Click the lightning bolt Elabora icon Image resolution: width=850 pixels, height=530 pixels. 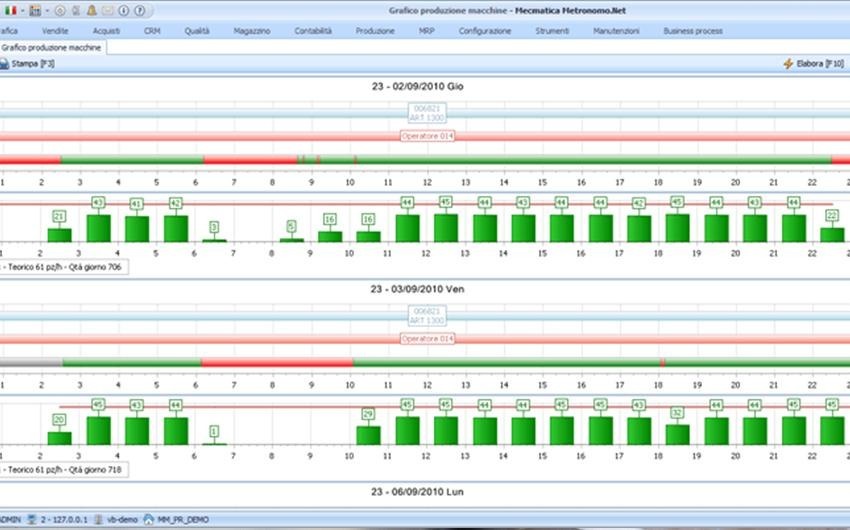point(788,63)
